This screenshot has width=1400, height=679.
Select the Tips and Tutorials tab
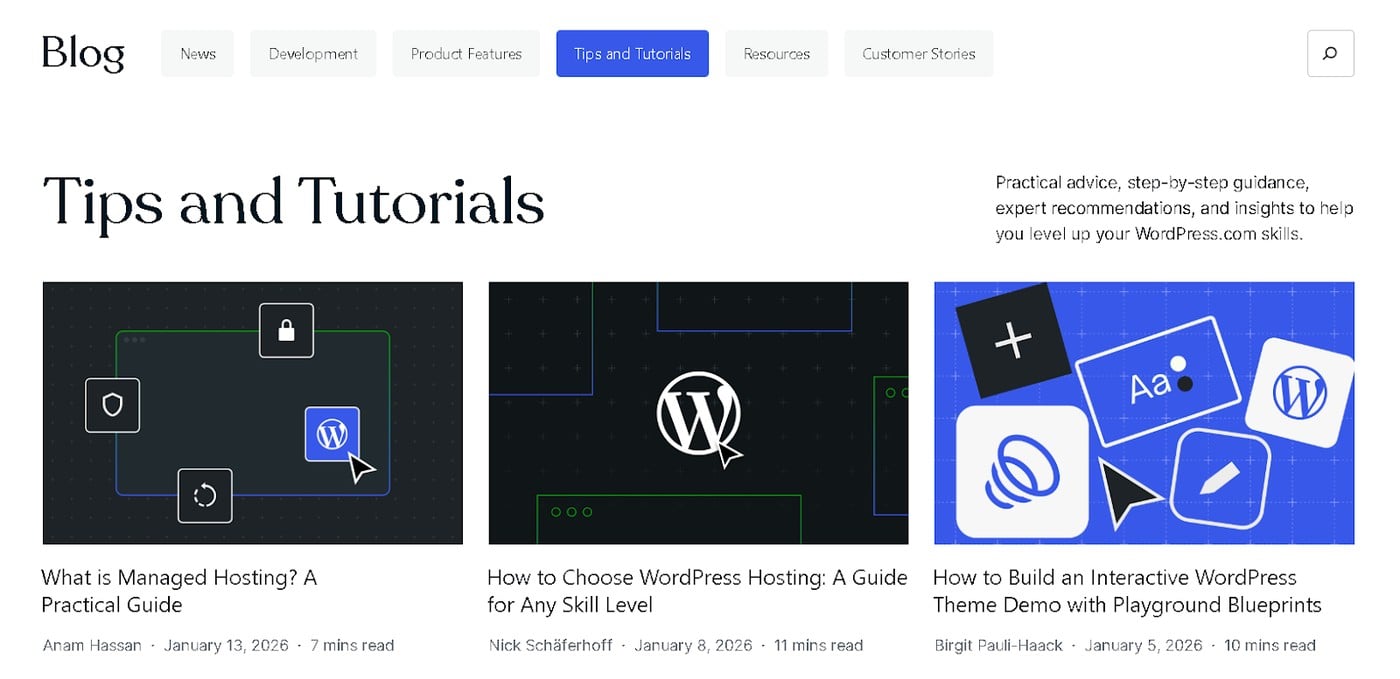tap(632, 54)
